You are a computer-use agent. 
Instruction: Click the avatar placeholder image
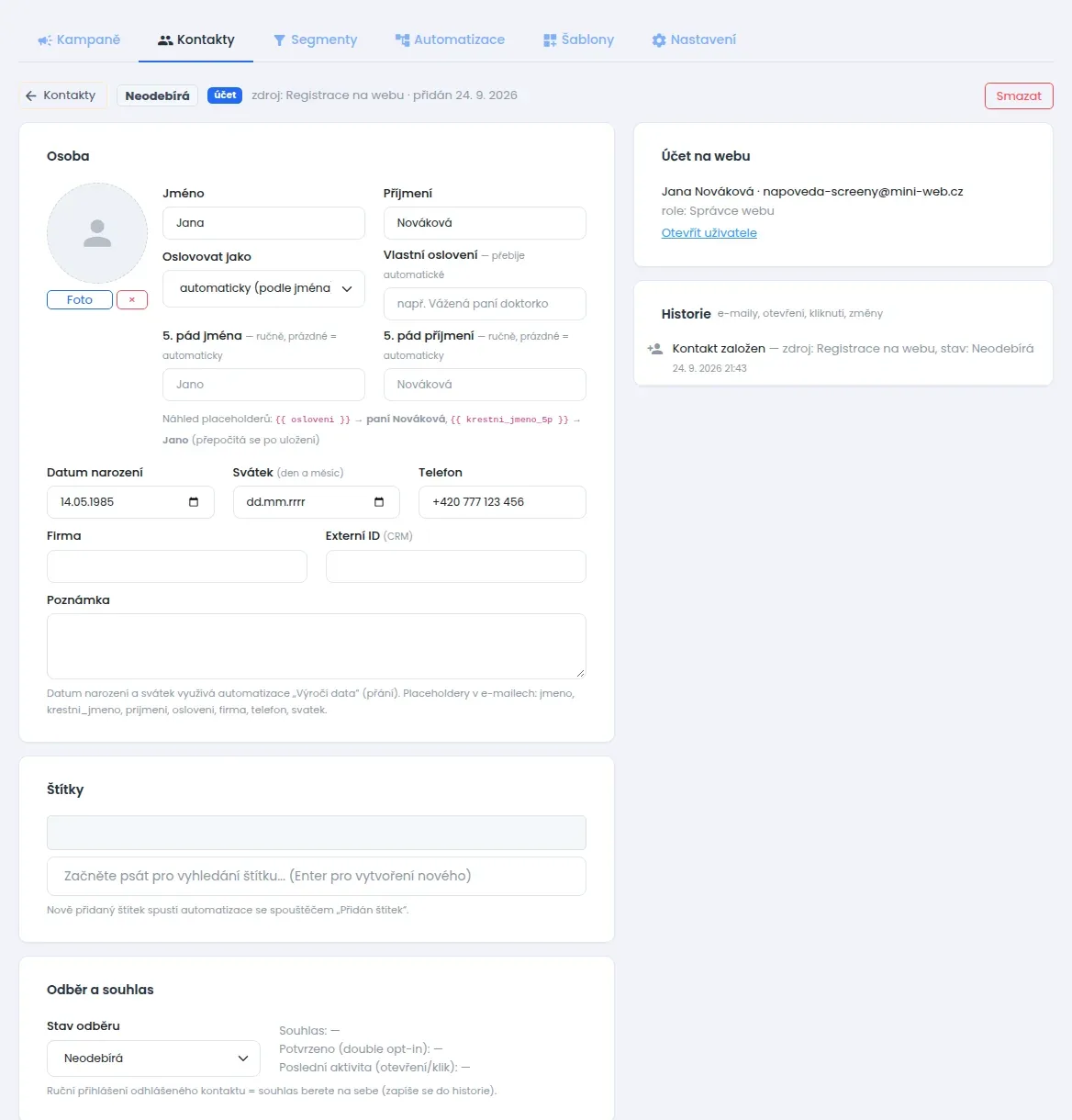pyautogui.click(x=97, y=233)
